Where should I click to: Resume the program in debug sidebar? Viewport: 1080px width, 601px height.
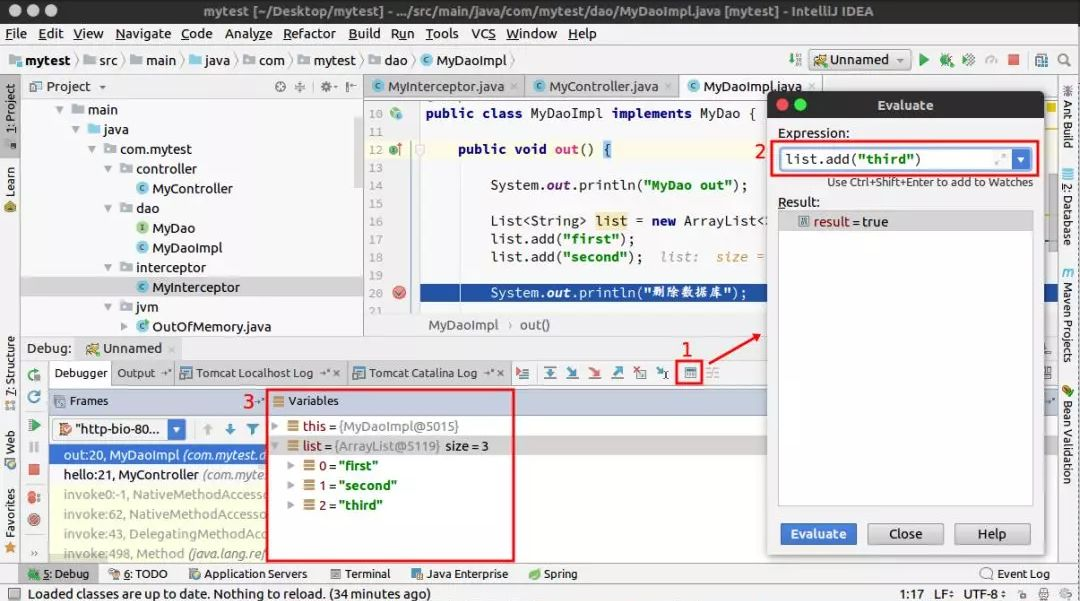34,425
